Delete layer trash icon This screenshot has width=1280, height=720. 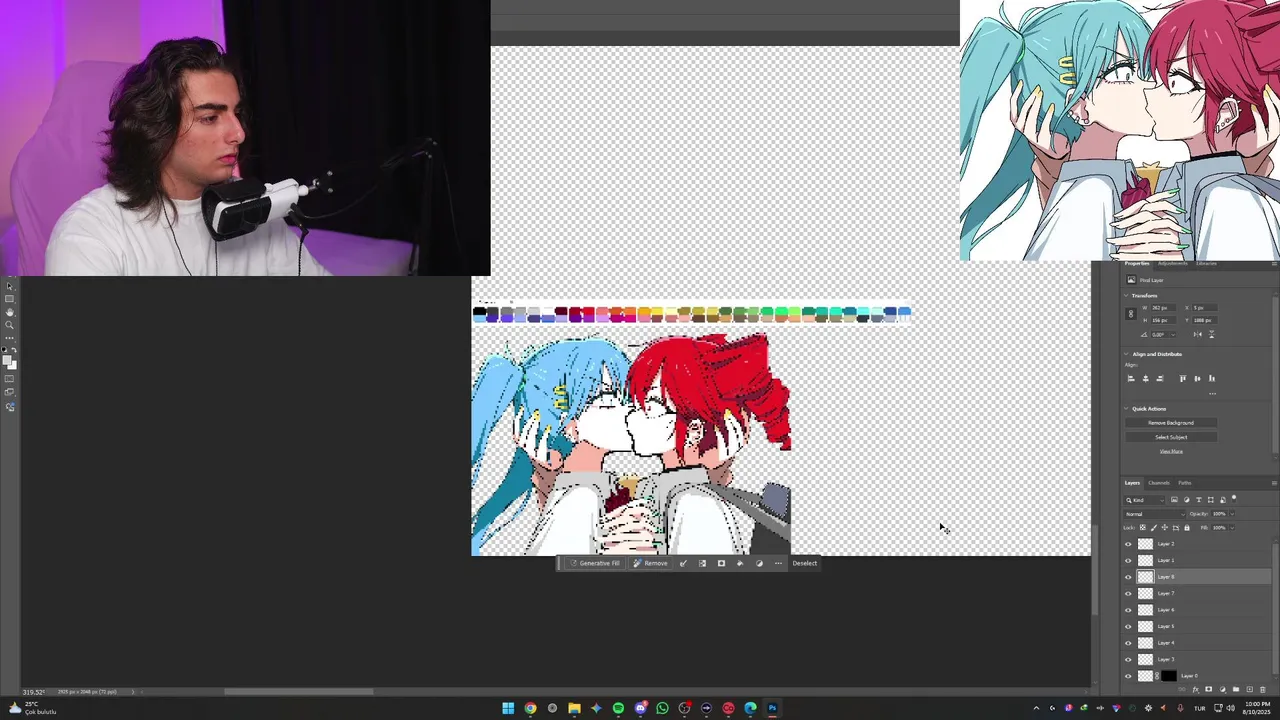coord(1262,689)
